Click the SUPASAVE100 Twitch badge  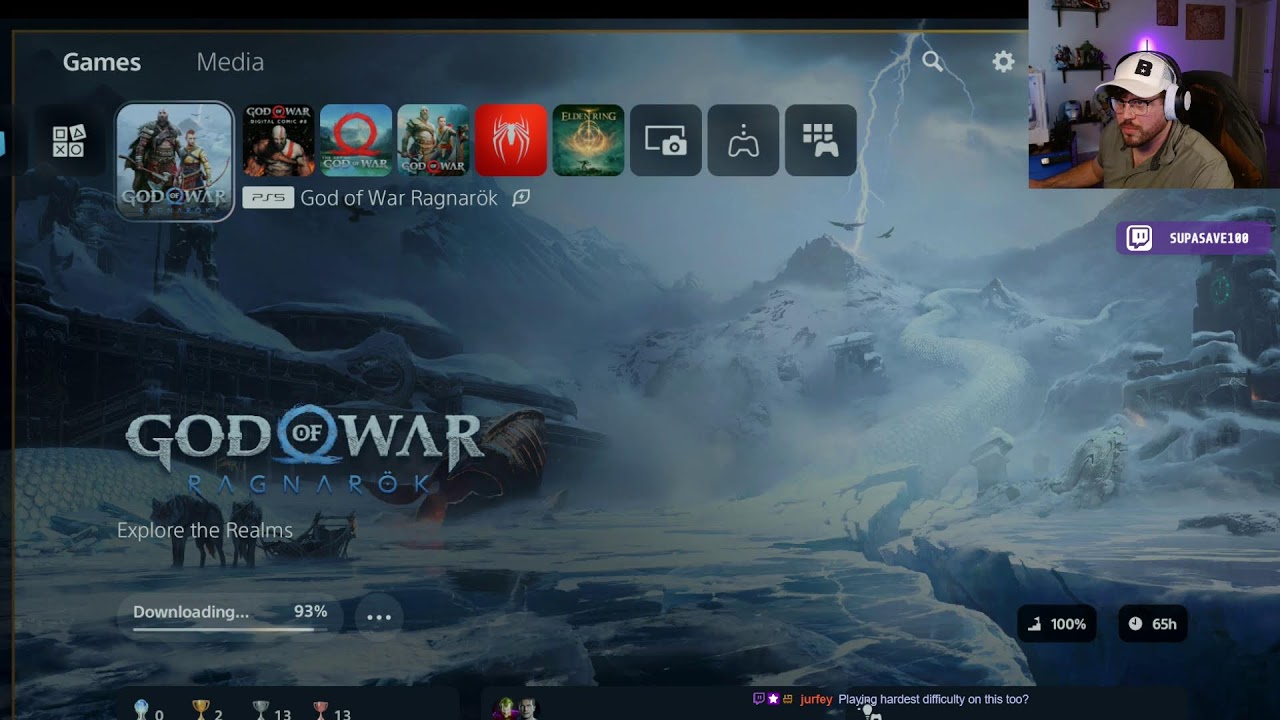point(1194,238)
